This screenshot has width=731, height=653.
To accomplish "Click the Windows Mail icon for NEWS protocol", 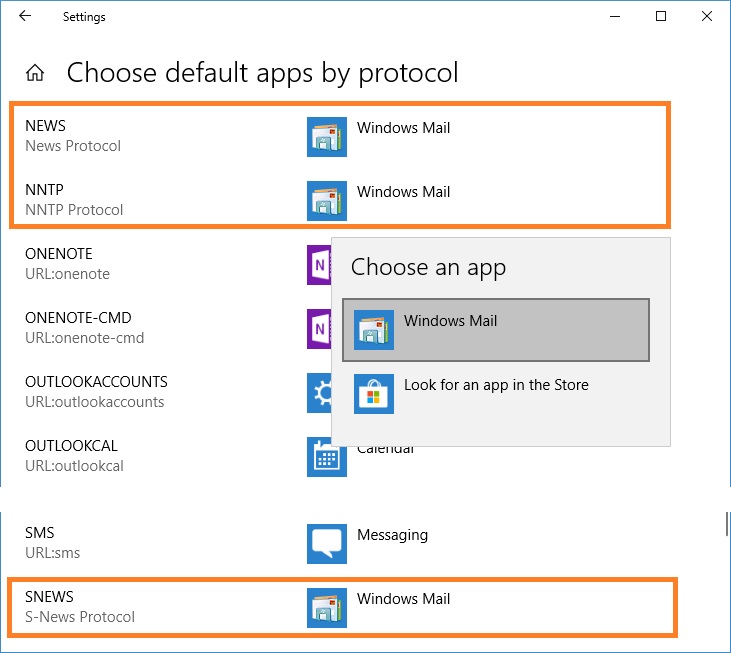I will click(327, 137).
